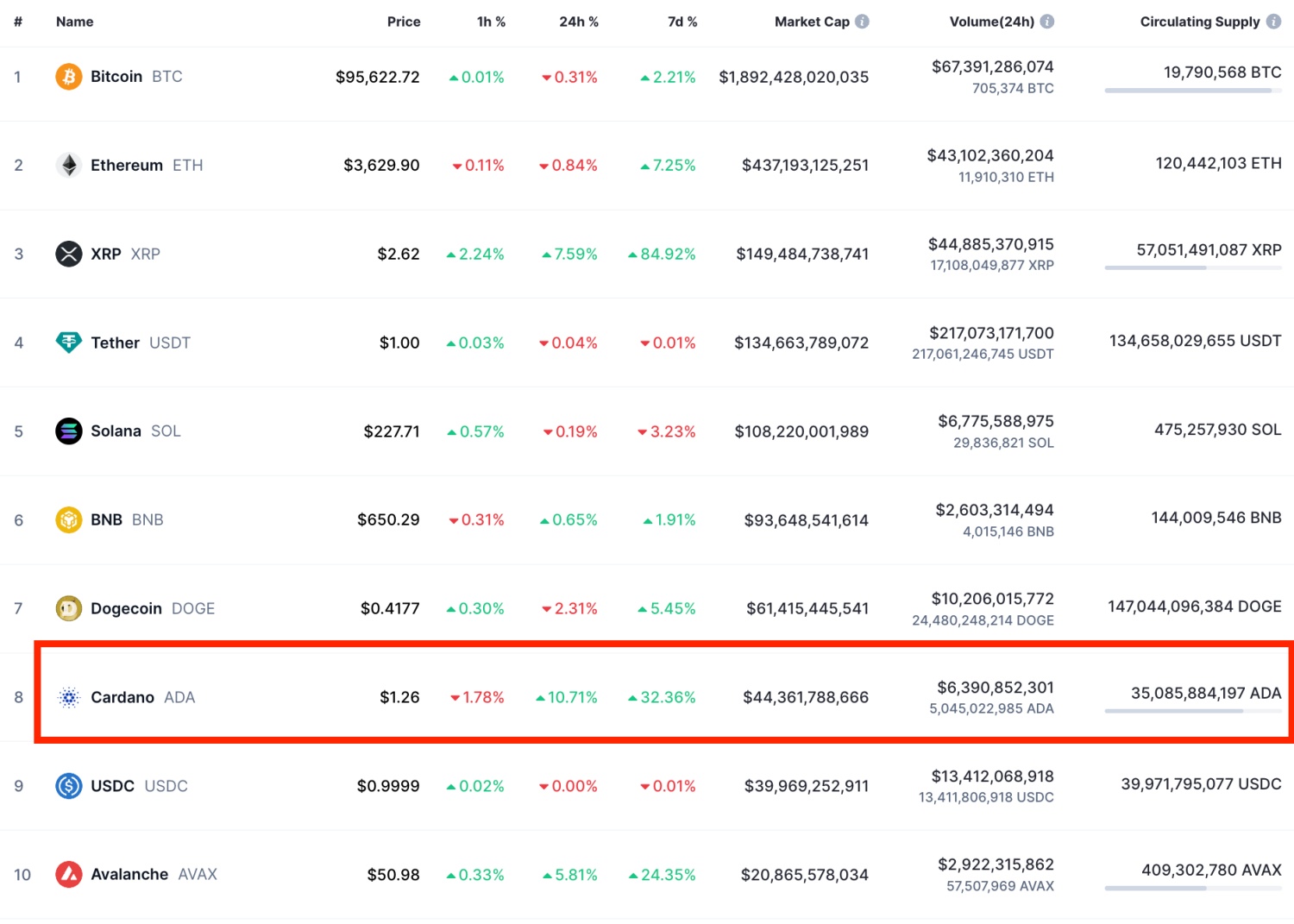Viewport: 1294px width, 924px height.
Task: Sort the table by Name
Action: click(75, 22)
